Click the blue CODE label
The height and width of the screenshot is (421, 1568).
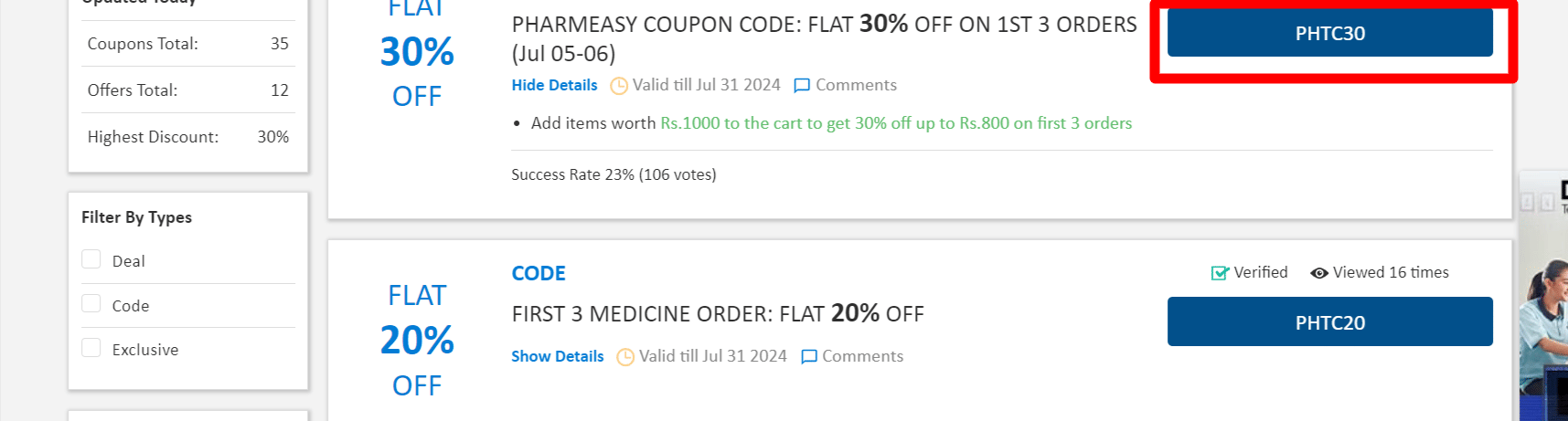click(539, 273)
